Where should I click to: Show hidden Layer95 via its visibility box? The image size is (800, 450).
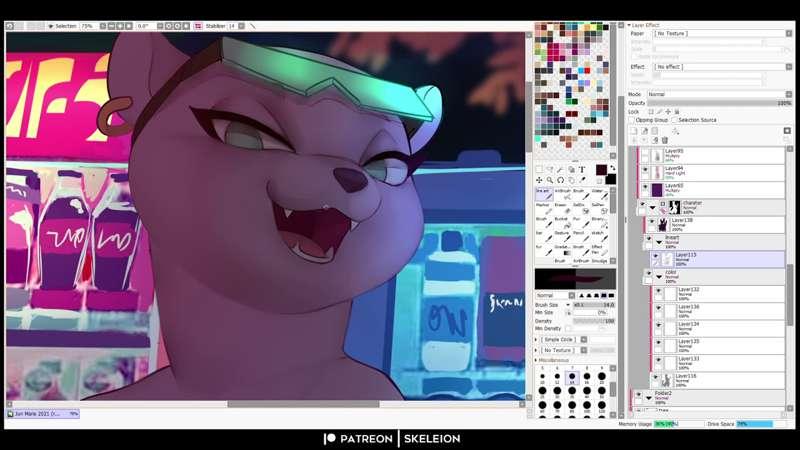[x=645, y=153]
